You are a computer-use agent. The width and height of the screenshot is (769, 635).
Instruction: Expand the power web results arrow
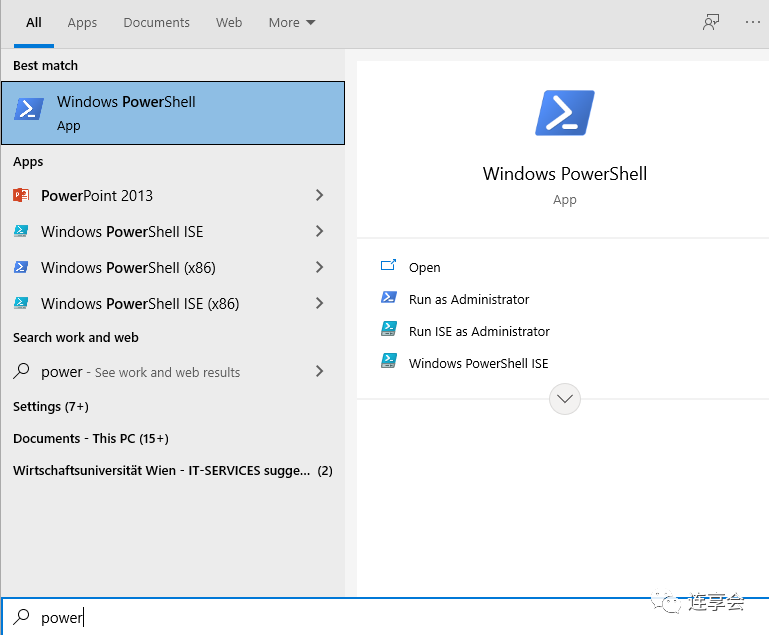pyautogui.click(x=319, y=371)
